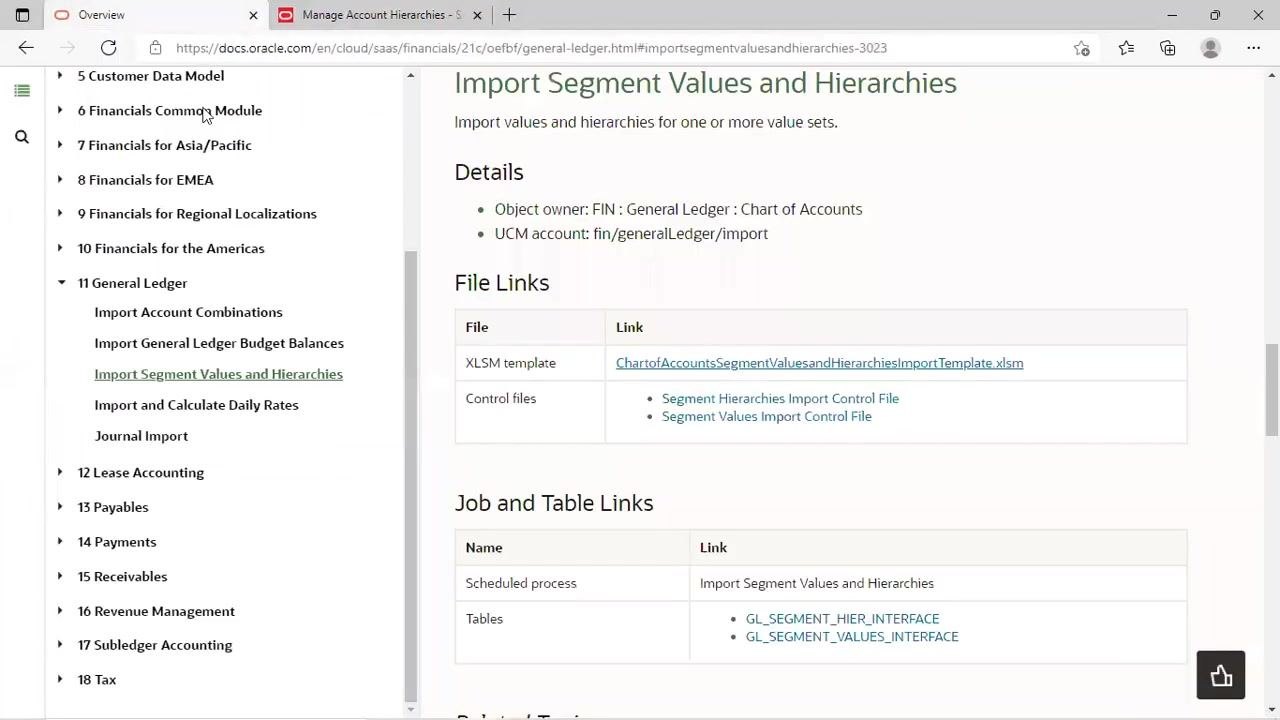Open a new browser tab

click(509, 15)
